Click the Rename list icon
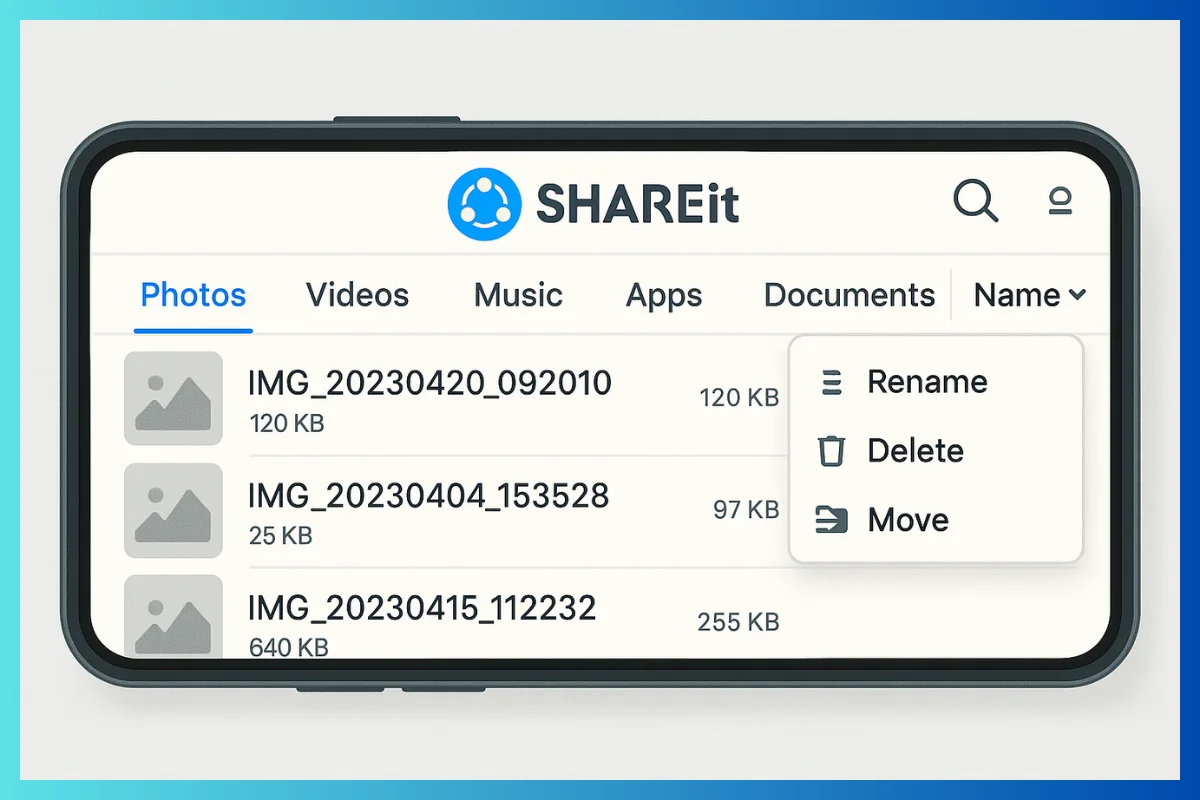The image size is (1200, 800). pyautogui.click(x=831, y=382)
